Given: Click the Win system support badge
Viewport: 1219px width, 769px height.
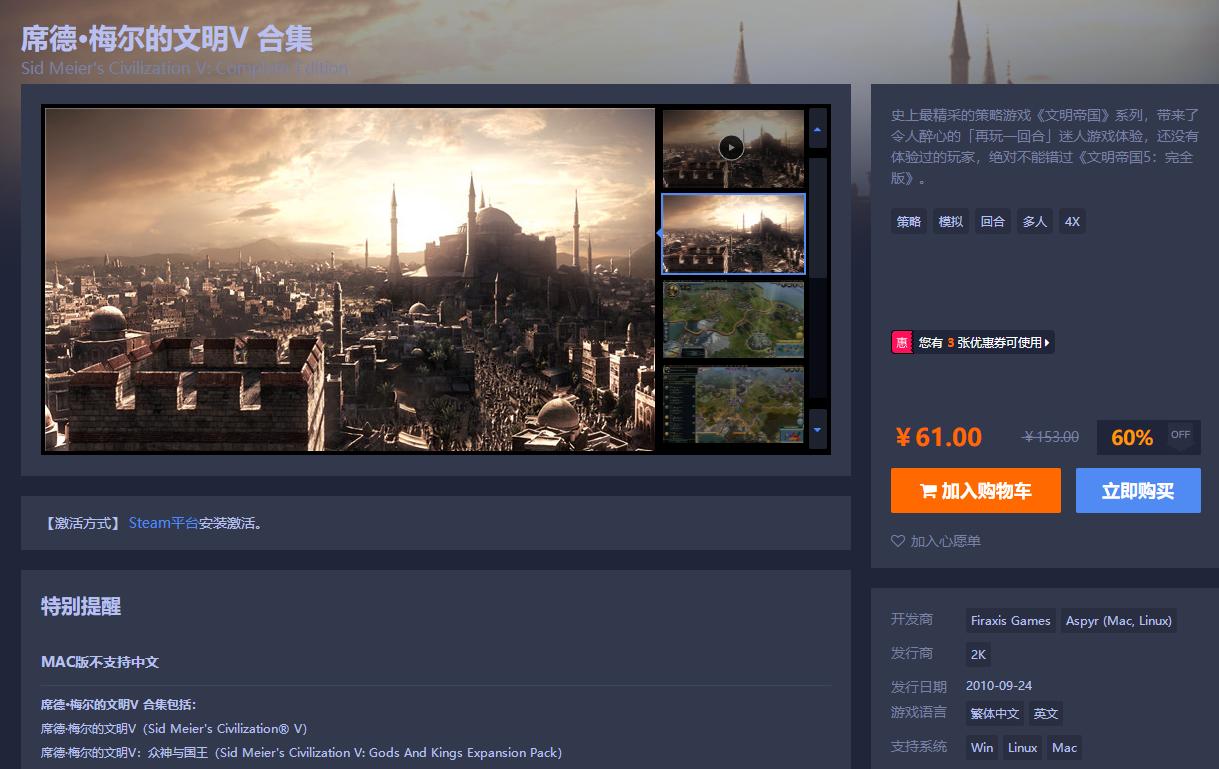Looking at the screenshot, I should [x=981, y=747].
